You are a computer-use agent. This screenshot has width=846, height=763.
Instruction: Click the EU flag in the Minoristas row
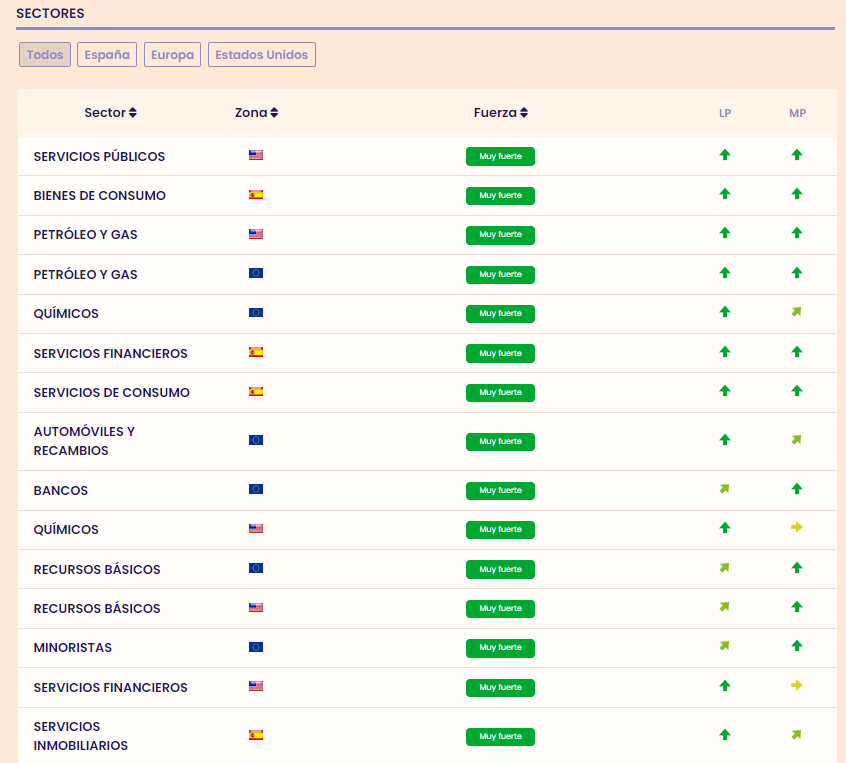(x=256, y=647)
